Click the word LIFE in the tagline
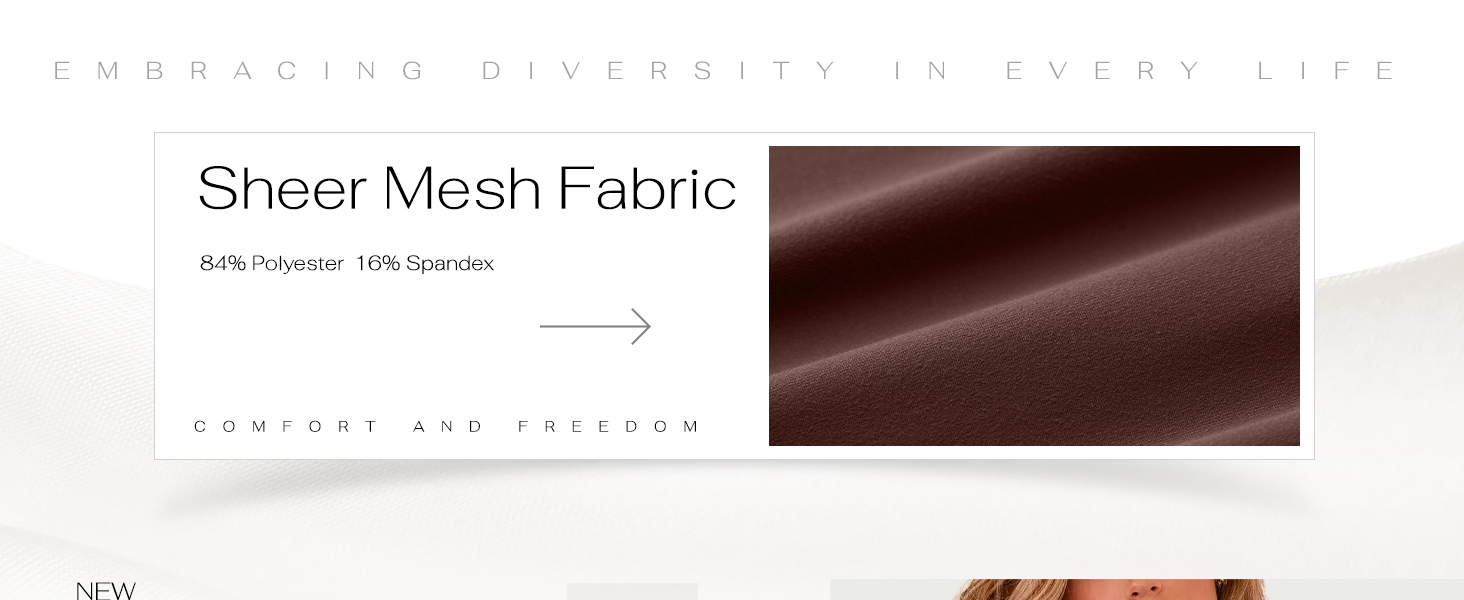The image size is (1464, 600). point(1327,71)
